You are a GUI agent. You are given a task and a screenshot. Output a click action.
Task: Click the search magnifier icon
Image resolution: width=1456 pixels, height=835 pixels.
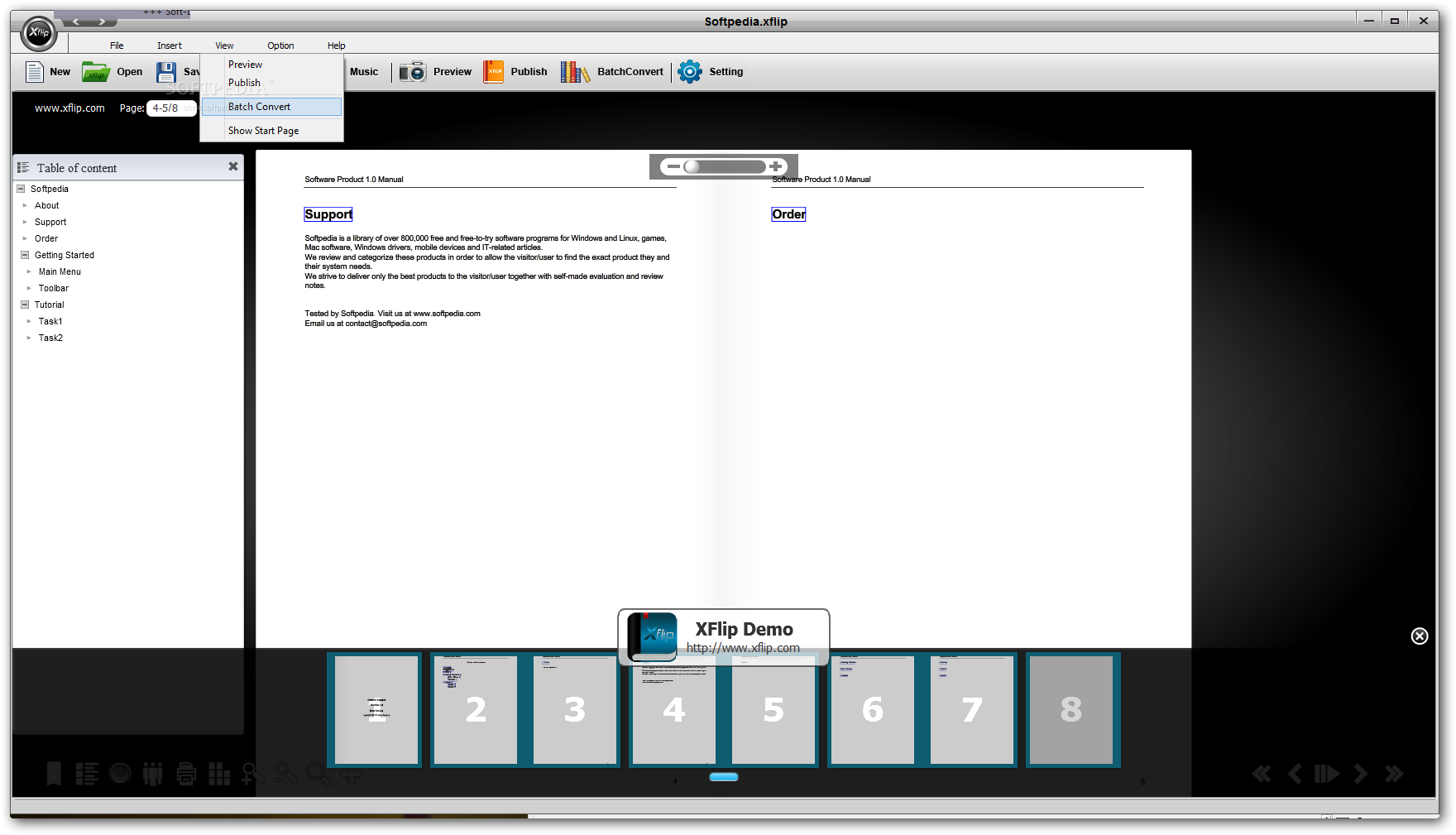[318, 774]
